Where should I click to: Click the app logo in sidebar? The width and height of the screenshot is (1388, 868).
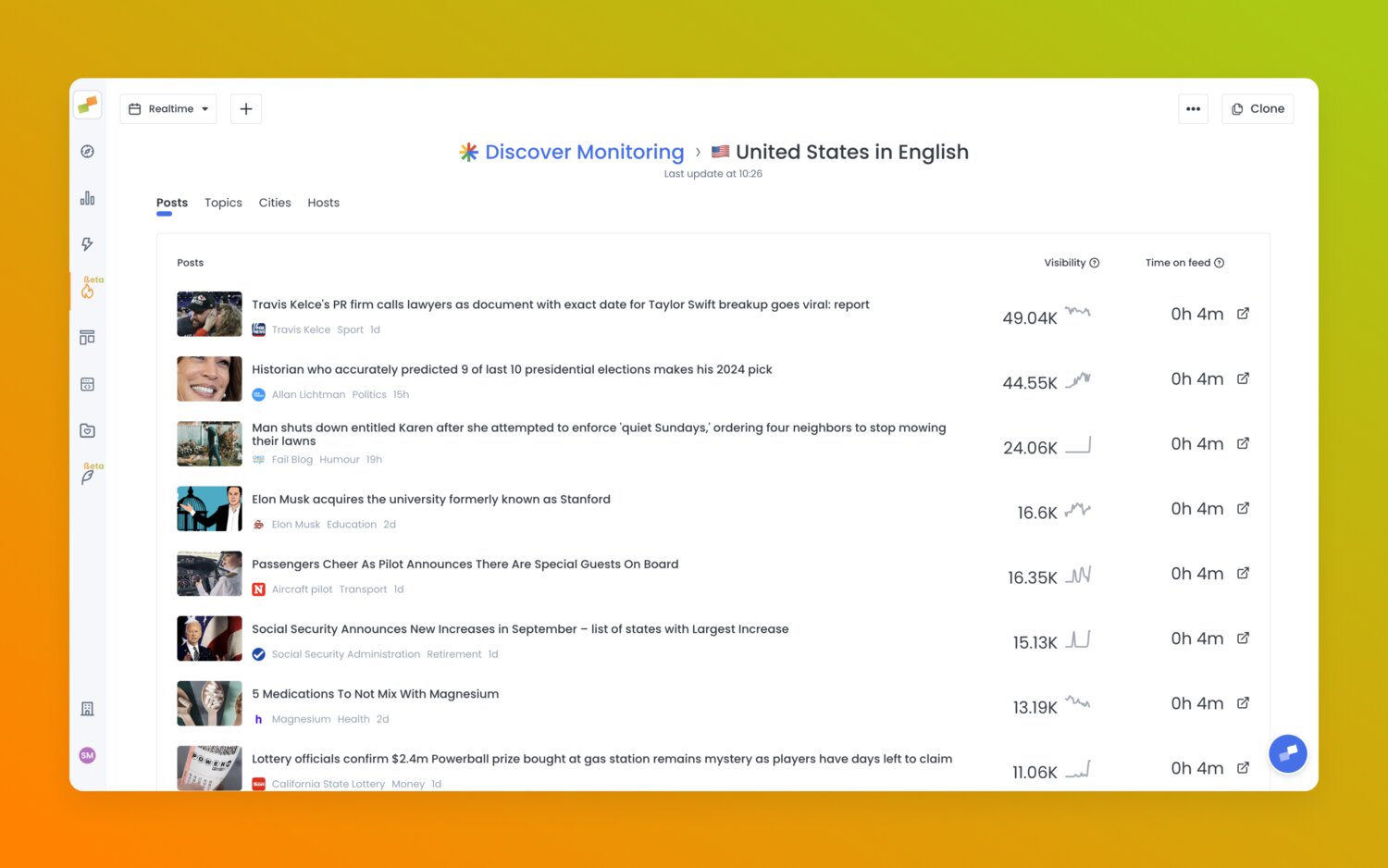[88, 105]
